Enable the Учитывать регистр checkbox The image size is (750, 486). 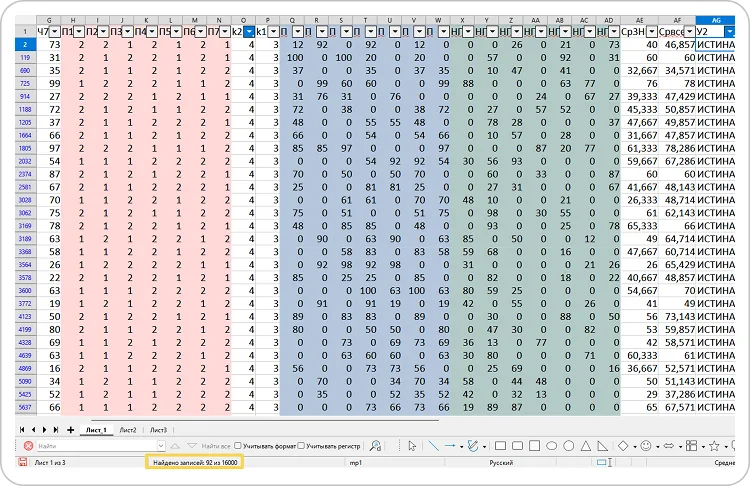coord(301,446)
